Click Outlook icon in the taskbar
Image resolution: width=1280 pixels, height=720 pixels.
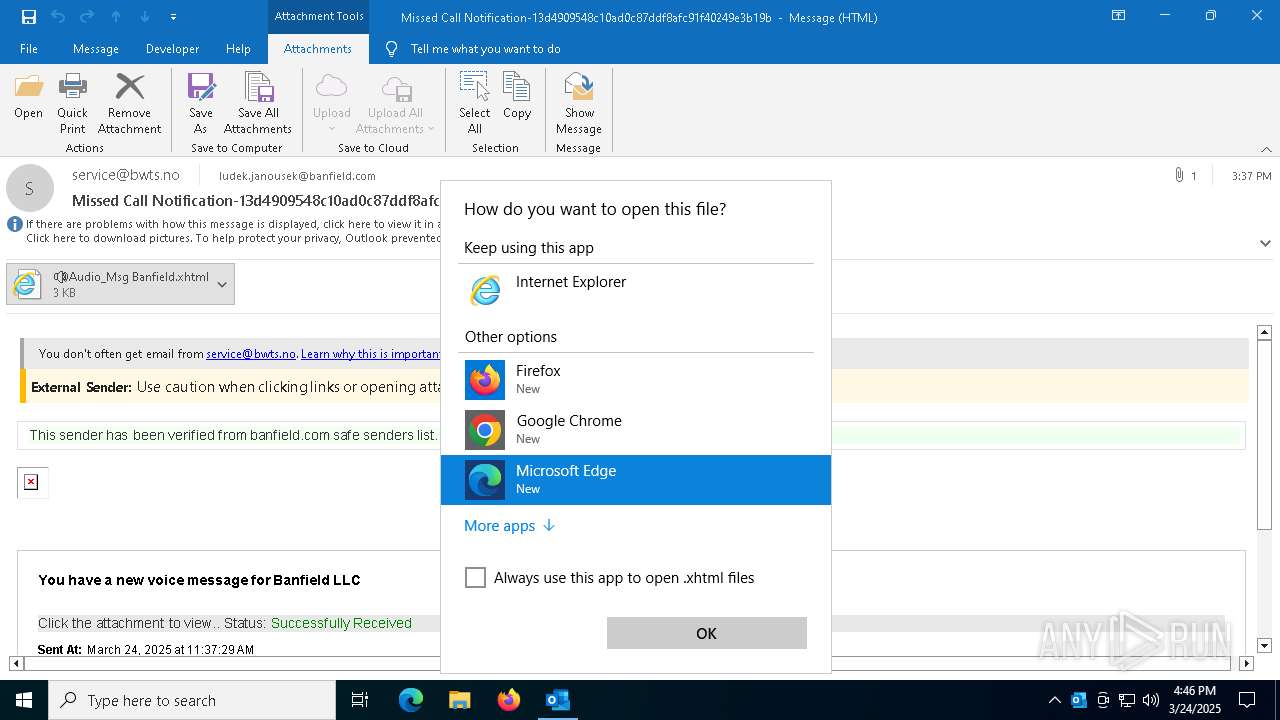[558, 700]
